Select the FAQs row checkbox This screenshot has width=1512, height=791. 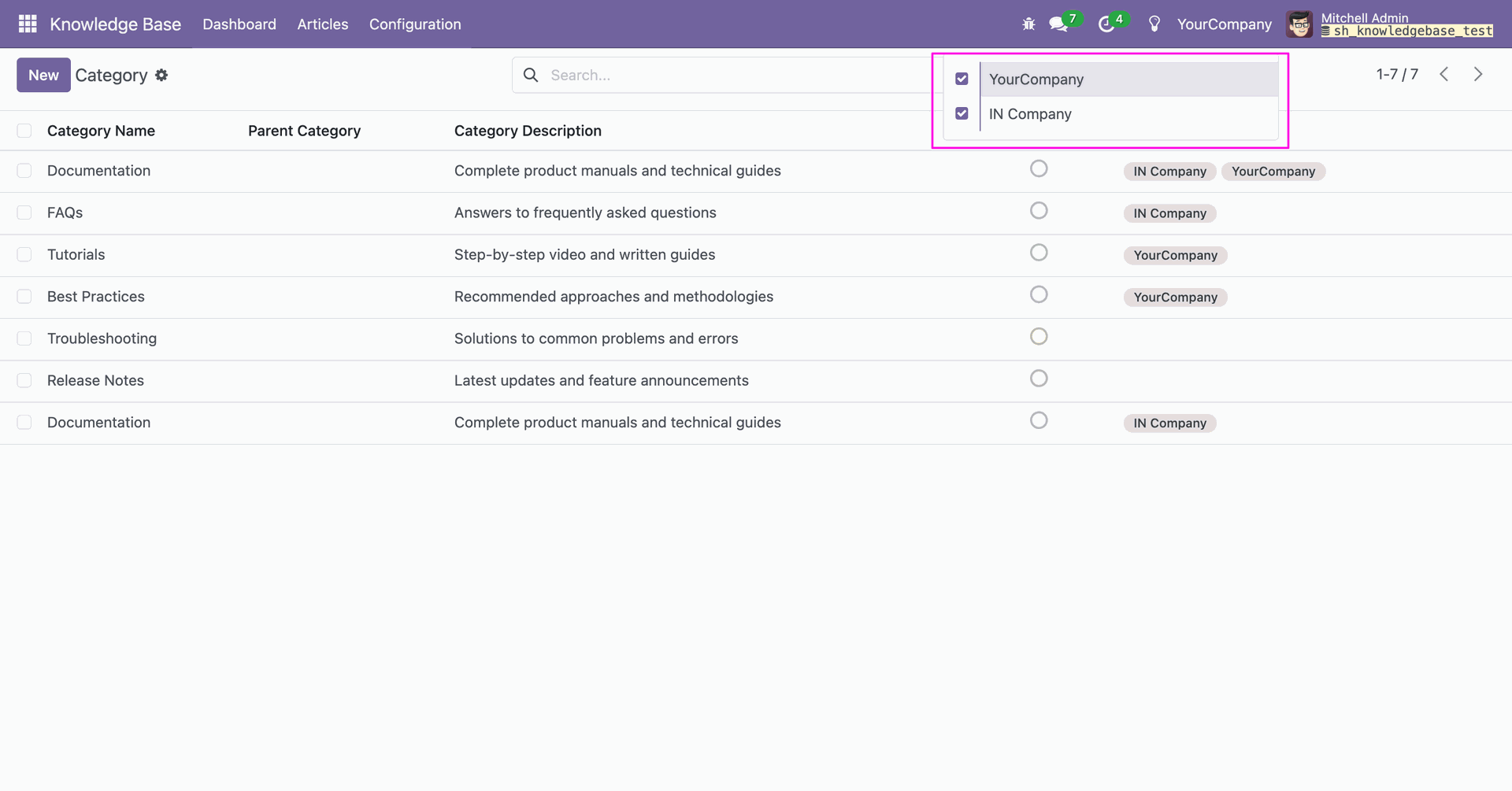[x=24, y=213]
